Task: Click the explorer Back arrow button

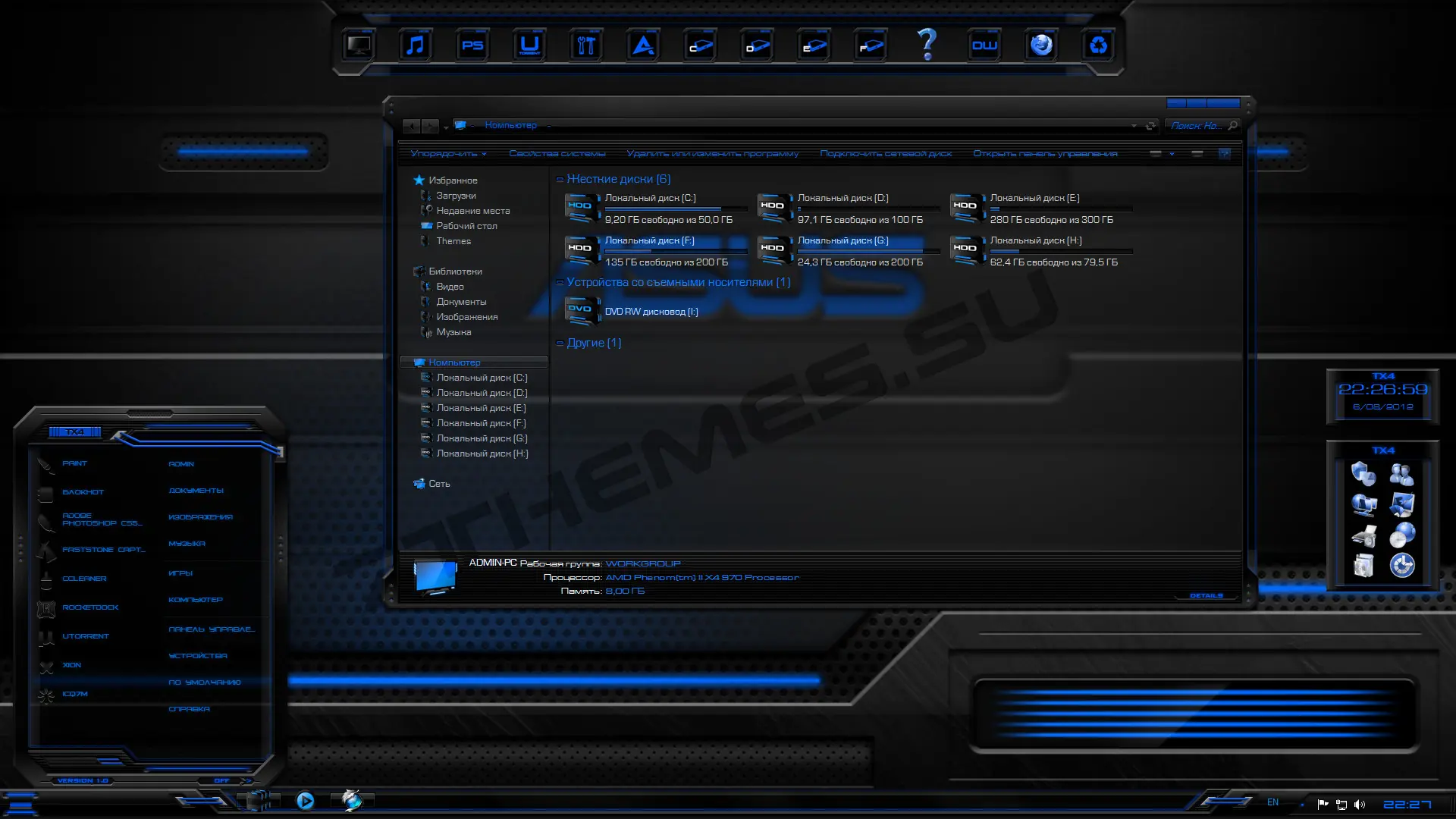Action: pyautogui.click(x=412, y=126)
